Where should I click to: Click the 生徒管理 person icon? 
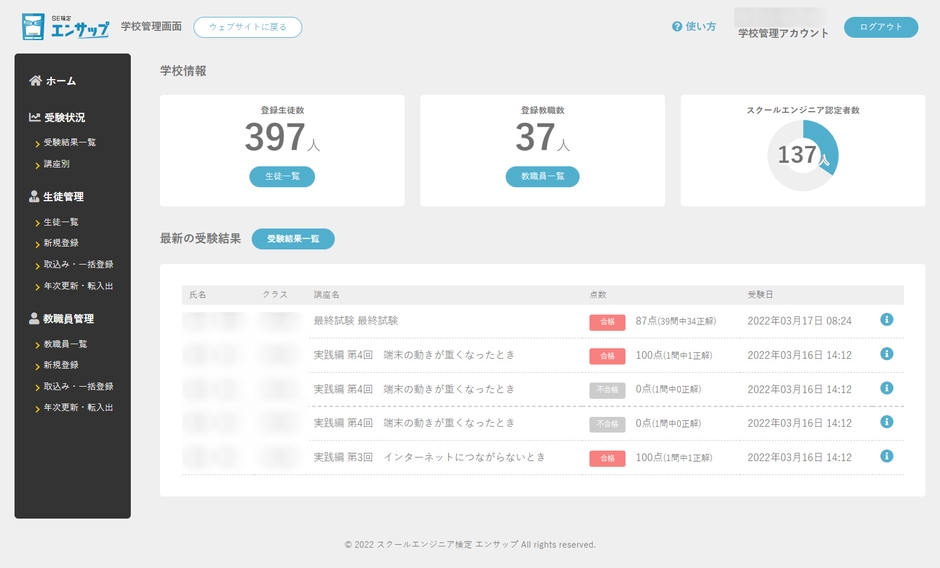(35, 197)
